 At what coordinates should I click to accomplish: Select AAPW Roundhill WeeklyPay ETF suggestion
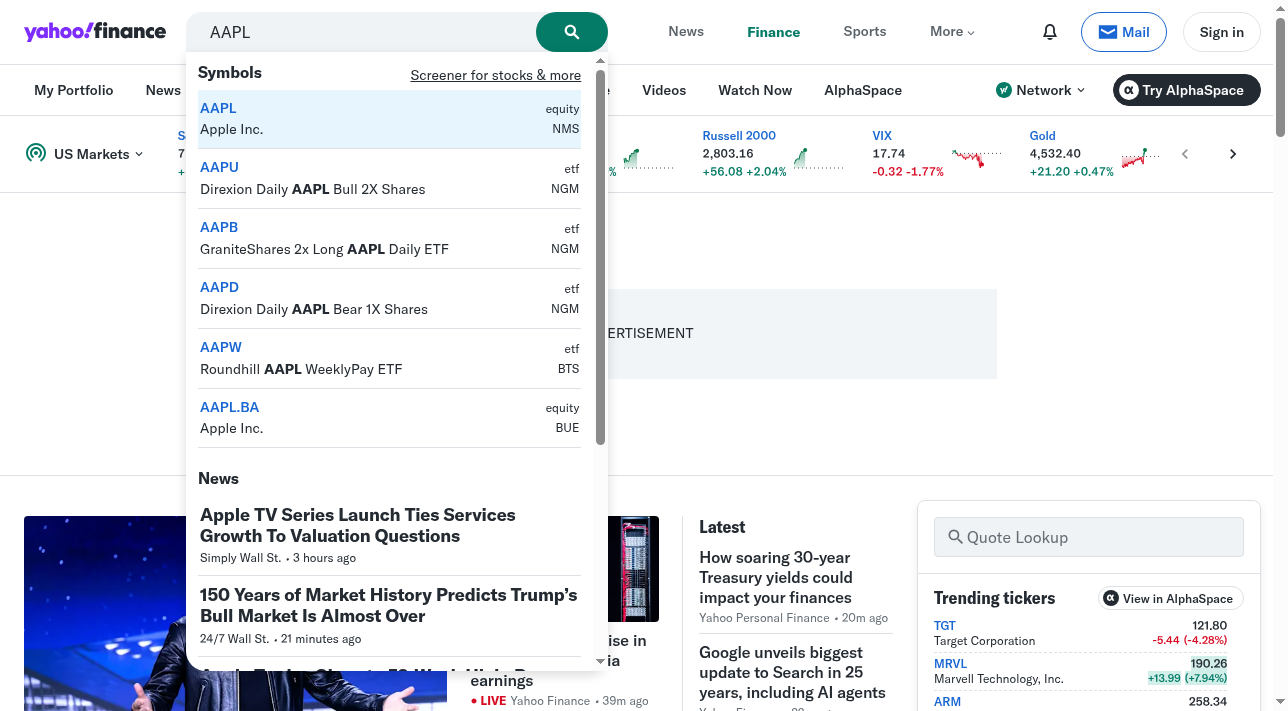click(390, 358)
